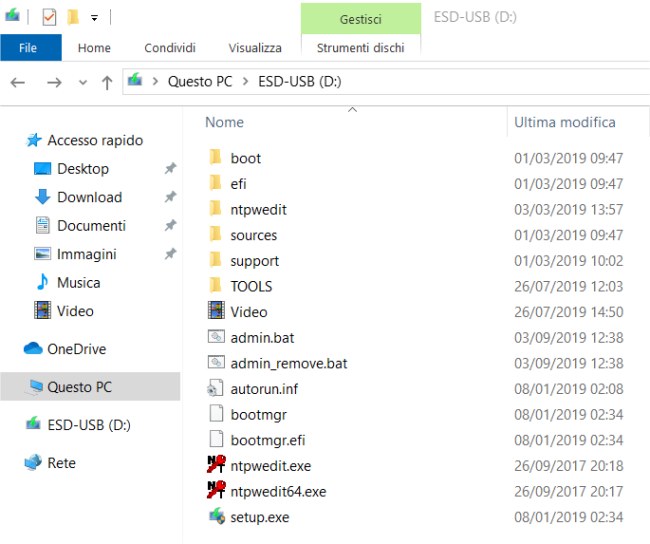Click the setup.exe installer icon
The height and width of the screenshot is (544, 650).
(x=215, y=517)
